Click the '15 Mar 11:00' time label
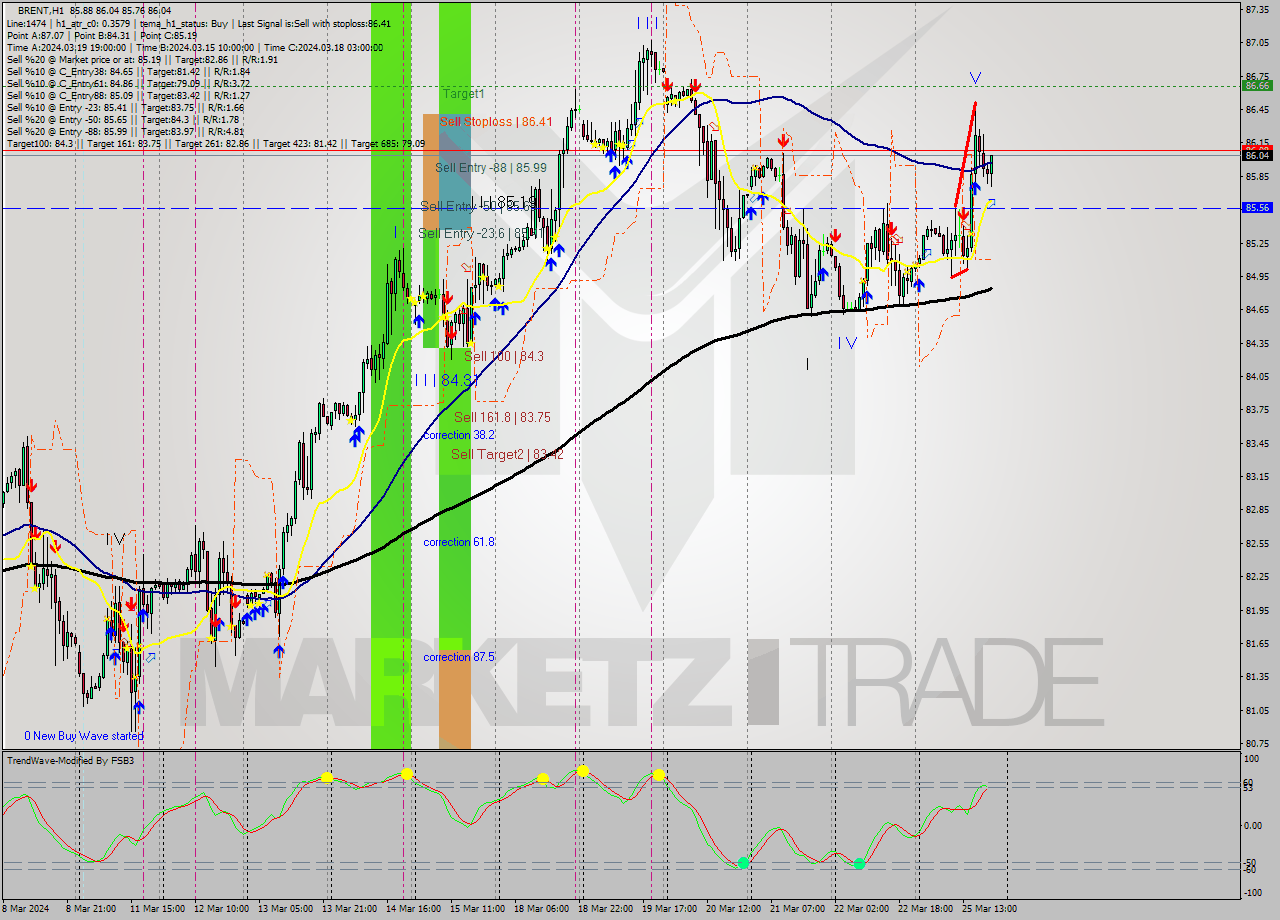This screenshot has width=1280, height=920. [x=477, y=908]
